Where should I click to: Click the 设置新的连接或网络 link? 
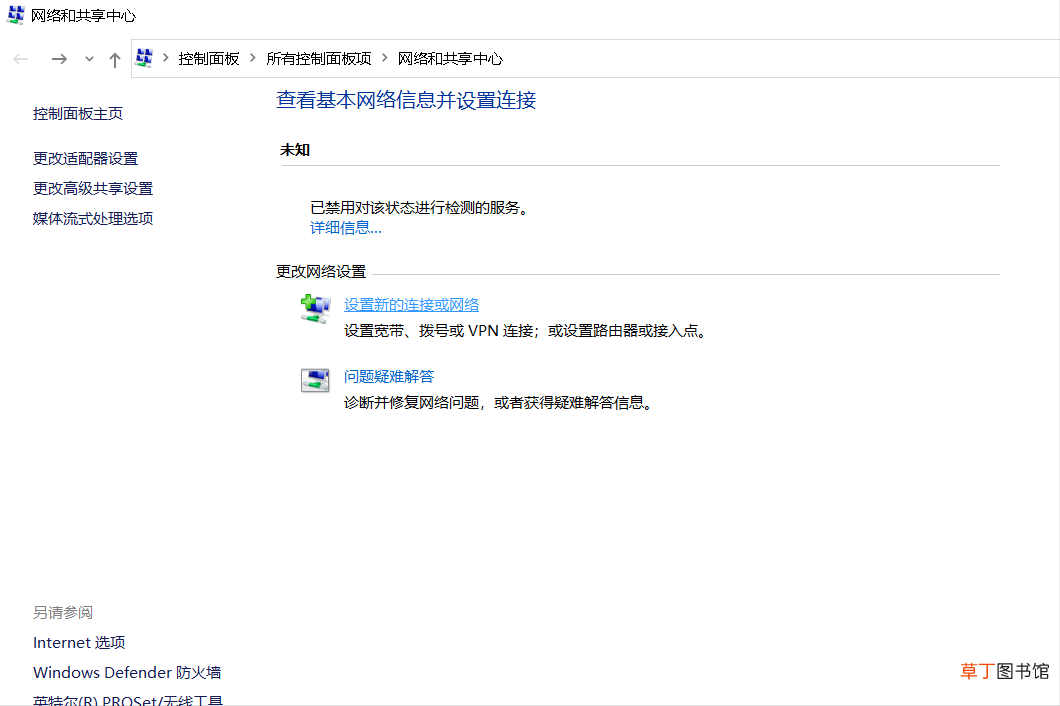(x=411, y=305)
